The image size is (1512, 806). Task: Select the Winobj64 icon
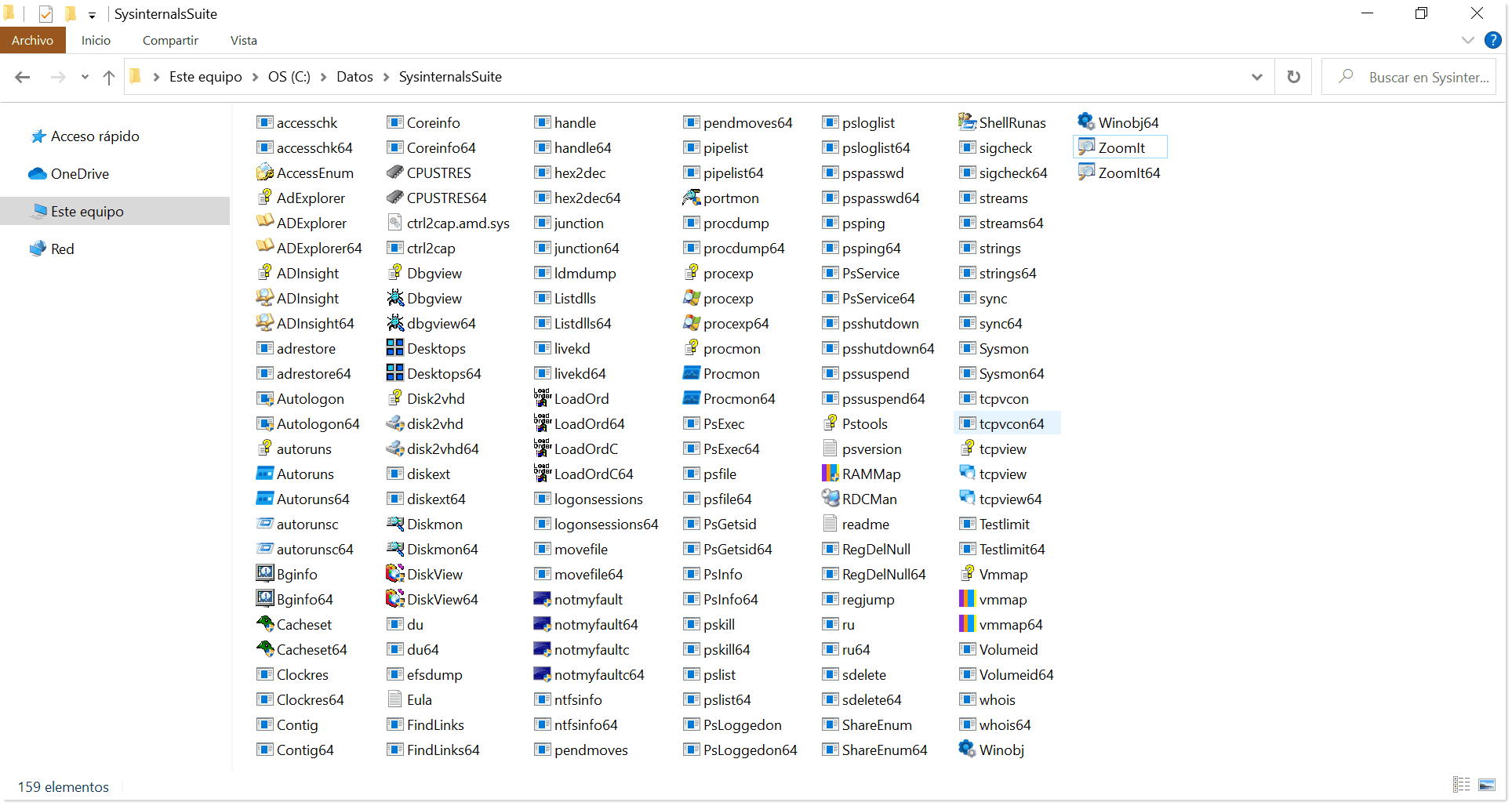click(1086, 122)
